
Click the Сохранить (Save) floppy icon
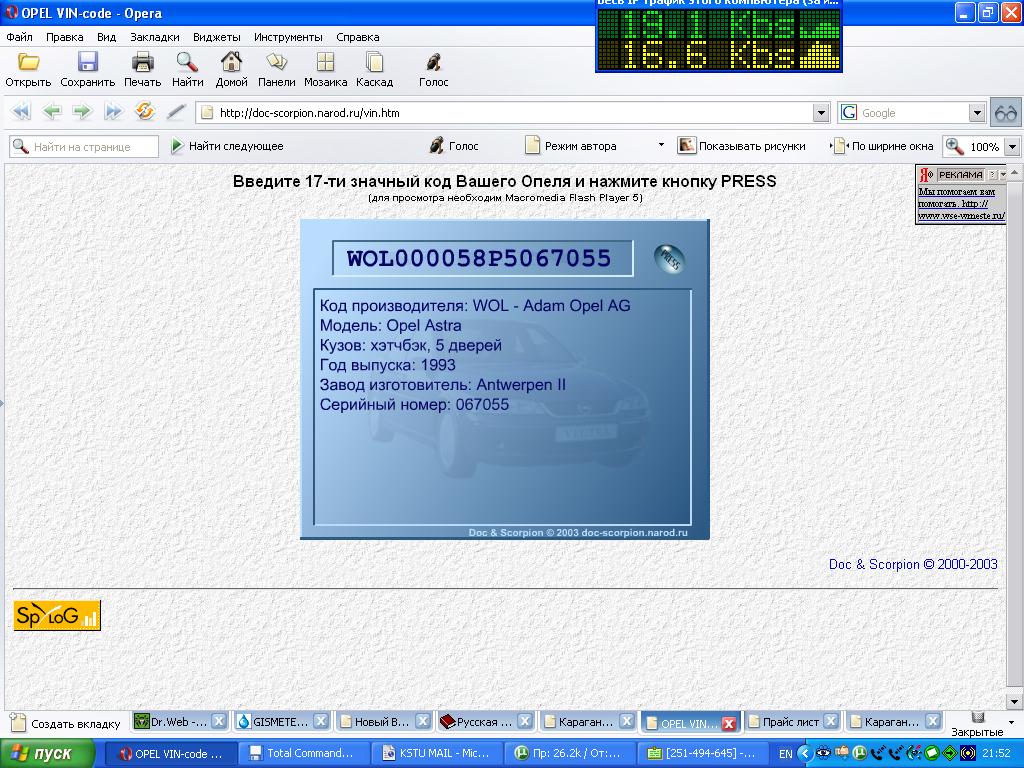point(88,62)
